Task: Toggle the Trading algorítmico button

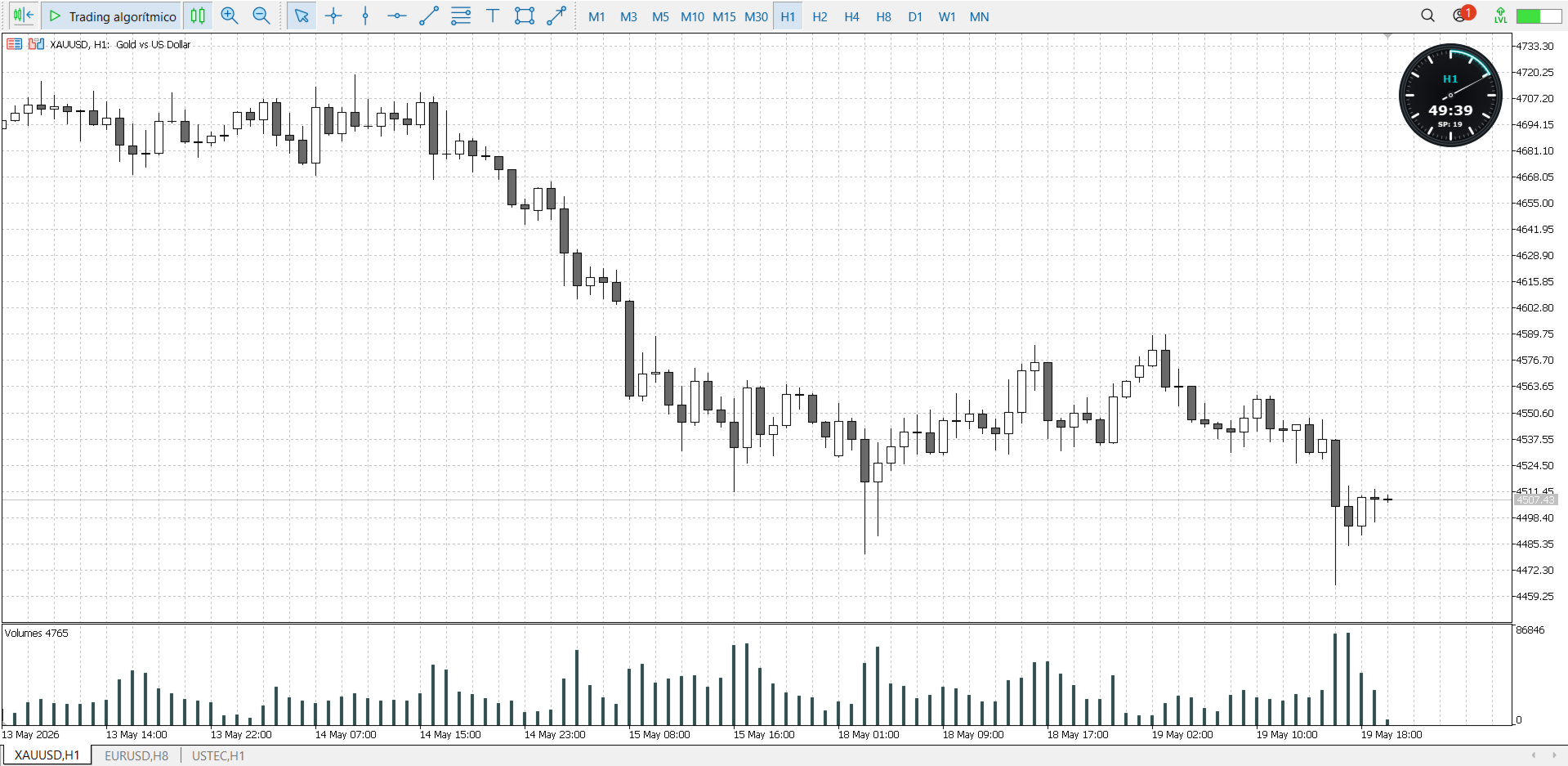Action: point(112,16)
